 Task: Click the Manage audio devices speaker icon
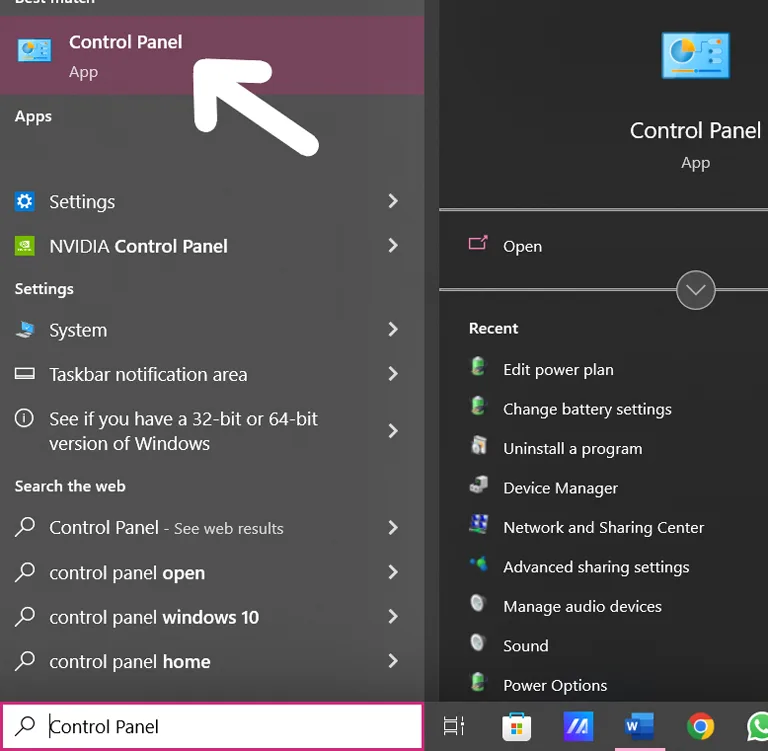pyautogui.click(x=478, y=603)
